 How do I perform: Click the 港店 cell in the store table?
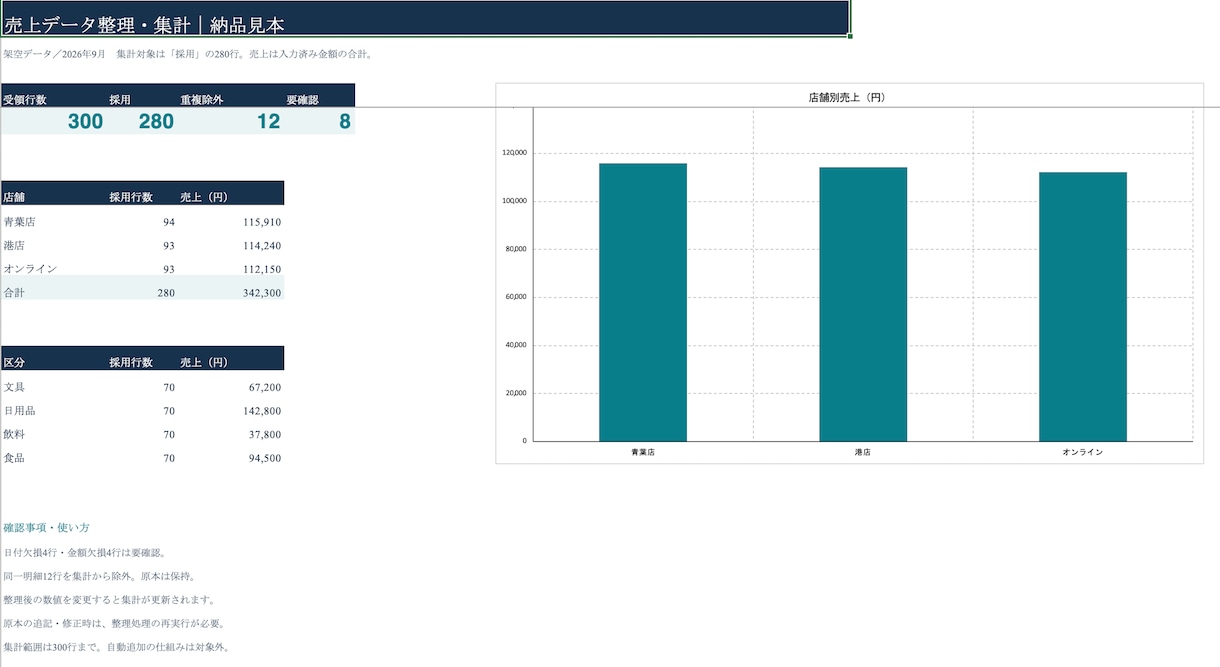point(14,246)
